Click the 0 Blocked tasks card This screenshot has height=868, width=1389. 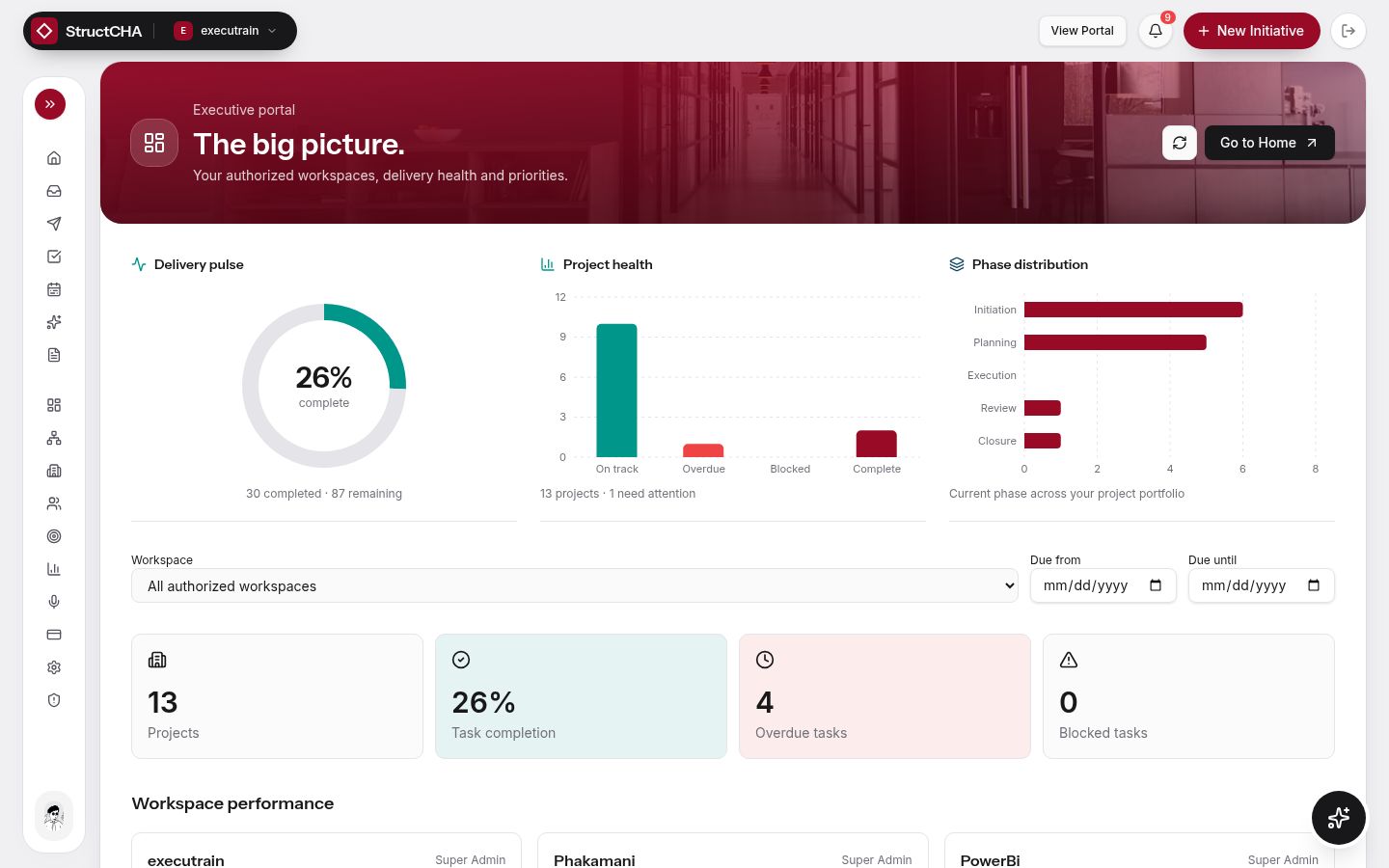click(1188, 696)
